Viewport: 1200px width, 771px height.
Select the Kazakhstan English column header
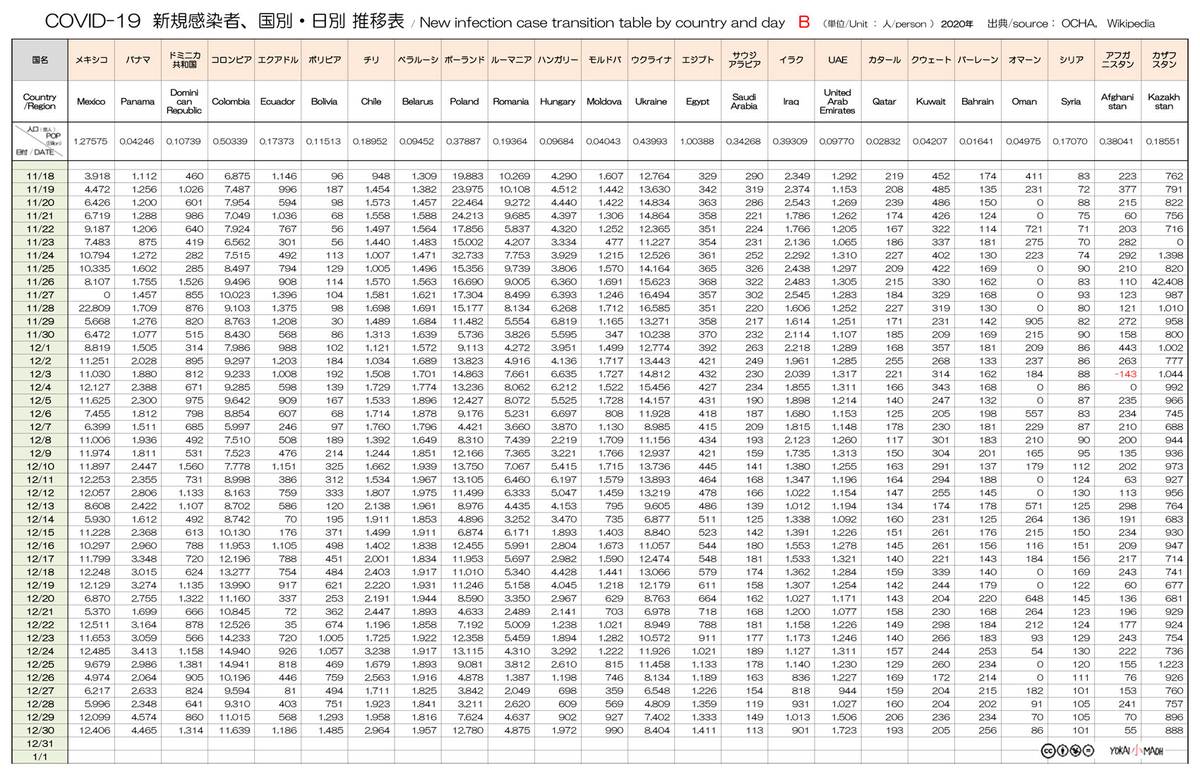[x=1163, y=100]
